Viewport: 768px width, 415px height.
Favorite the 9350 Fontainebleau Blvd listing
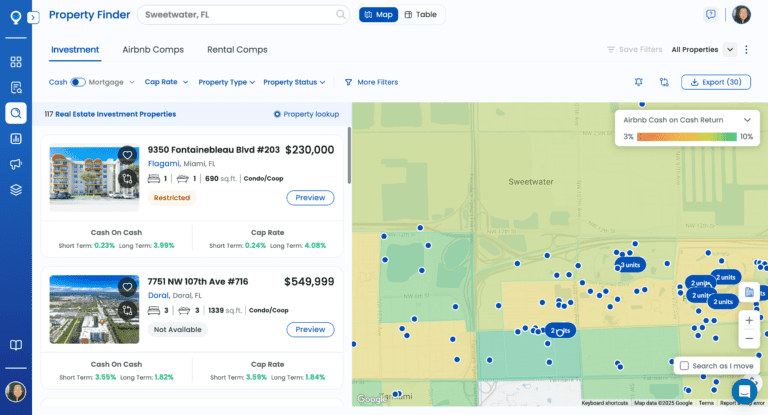127,155
